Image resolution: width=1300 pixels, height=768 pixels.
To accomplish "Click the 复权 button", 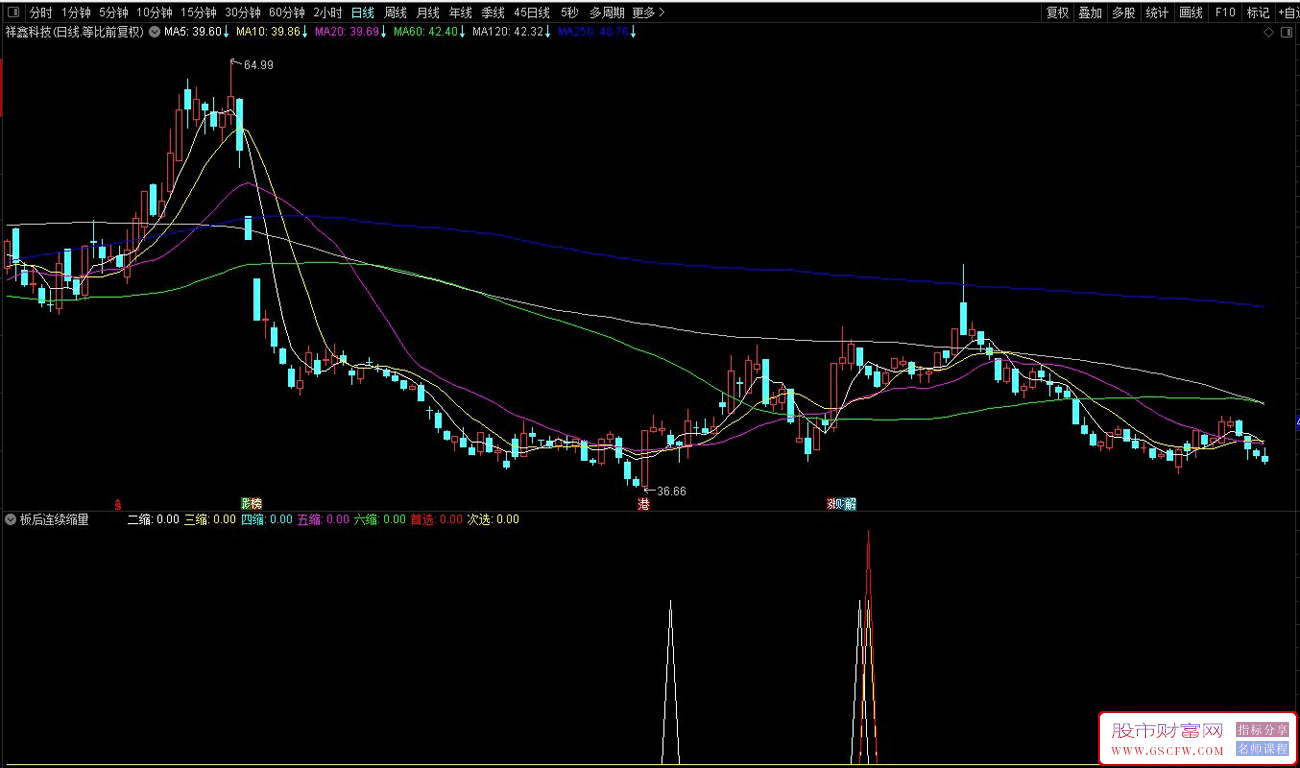I will click(x=1057, y=13).
